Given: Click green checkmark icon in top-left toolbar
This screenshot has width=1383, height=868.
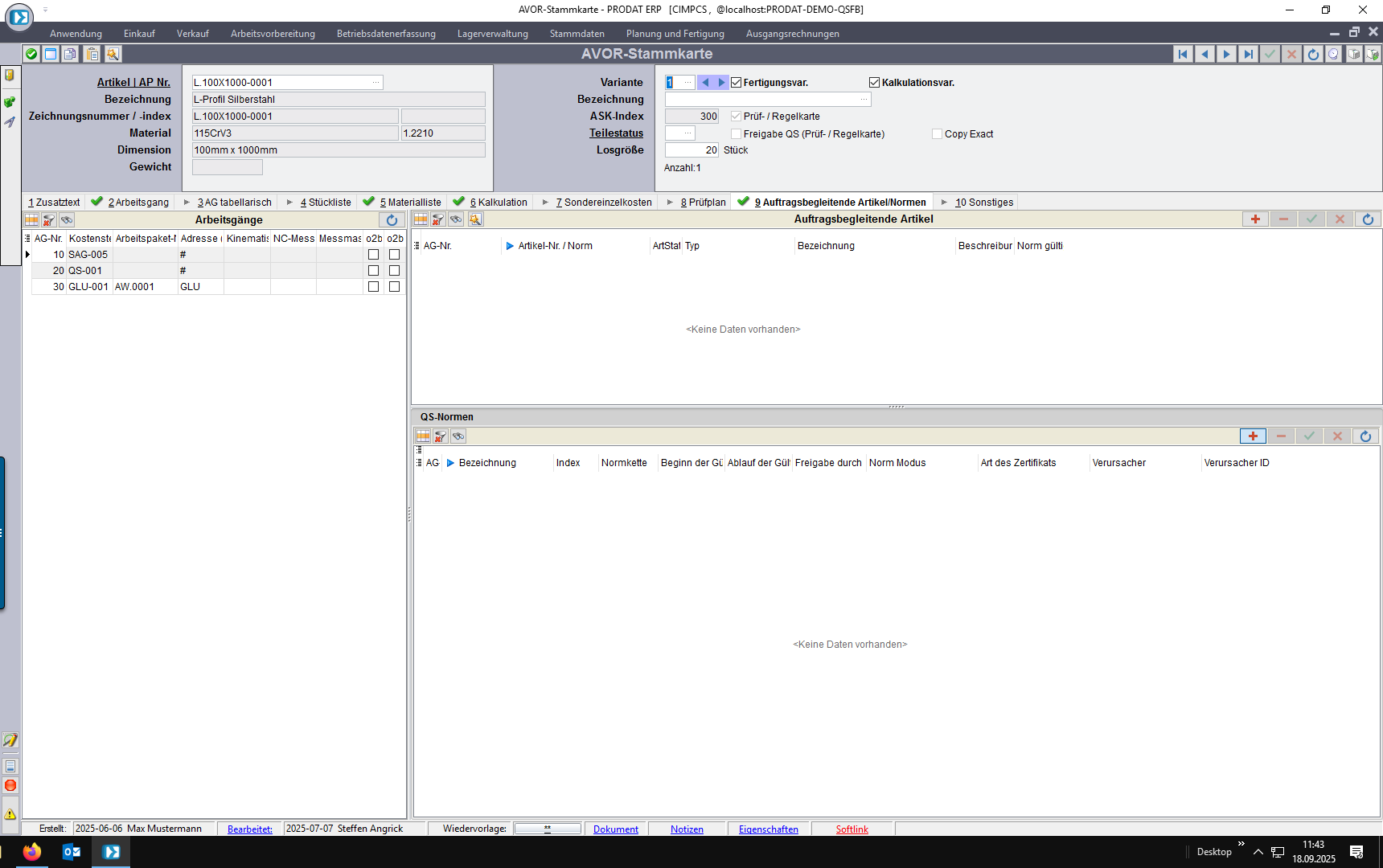Looking at the screenshot, I should [31, 54].
